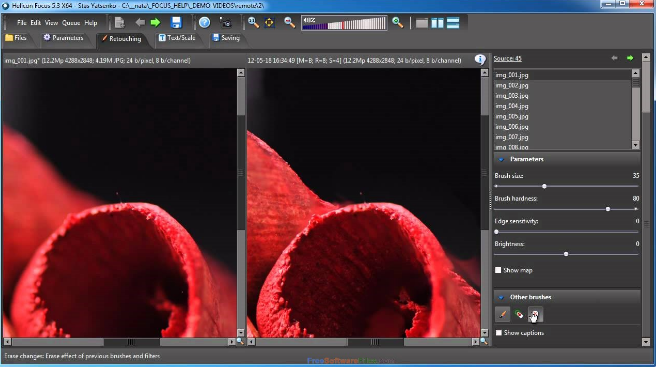
Task: Go to next source with green arrow
Action: (630, 58)
